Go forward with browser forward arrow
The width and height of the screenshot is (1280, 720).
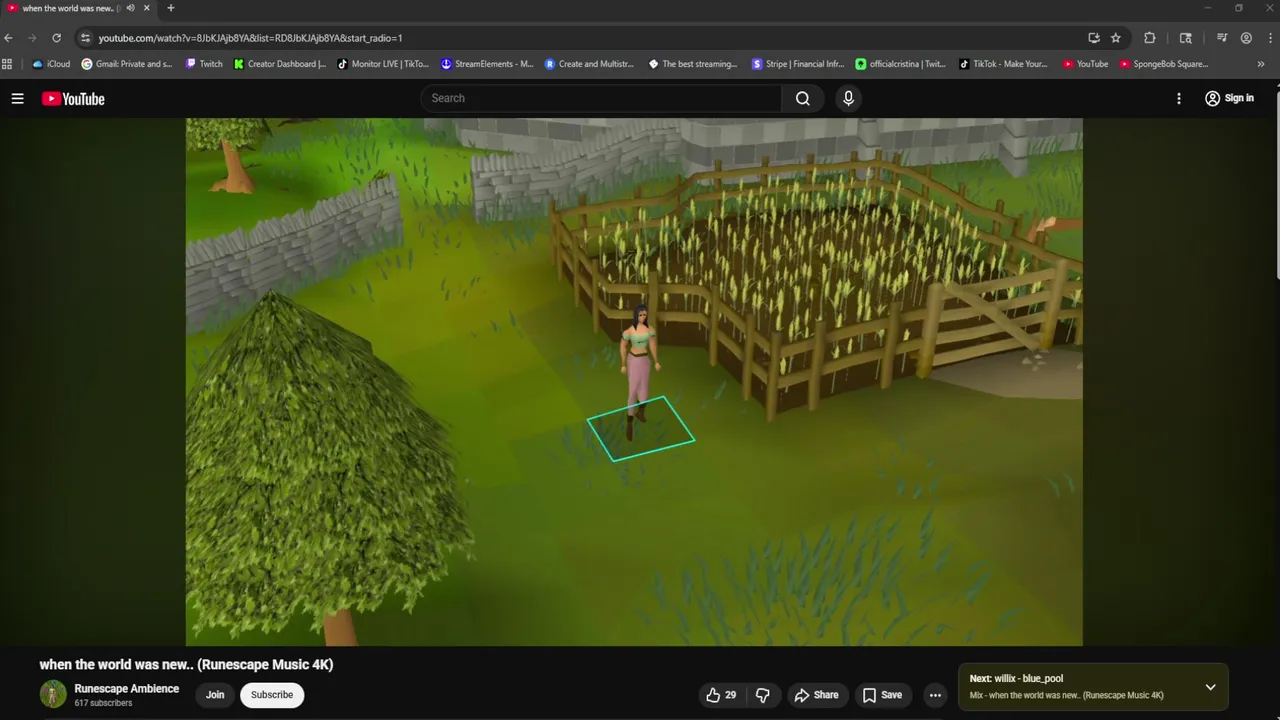pyautogui.click(x=32, y=38)
